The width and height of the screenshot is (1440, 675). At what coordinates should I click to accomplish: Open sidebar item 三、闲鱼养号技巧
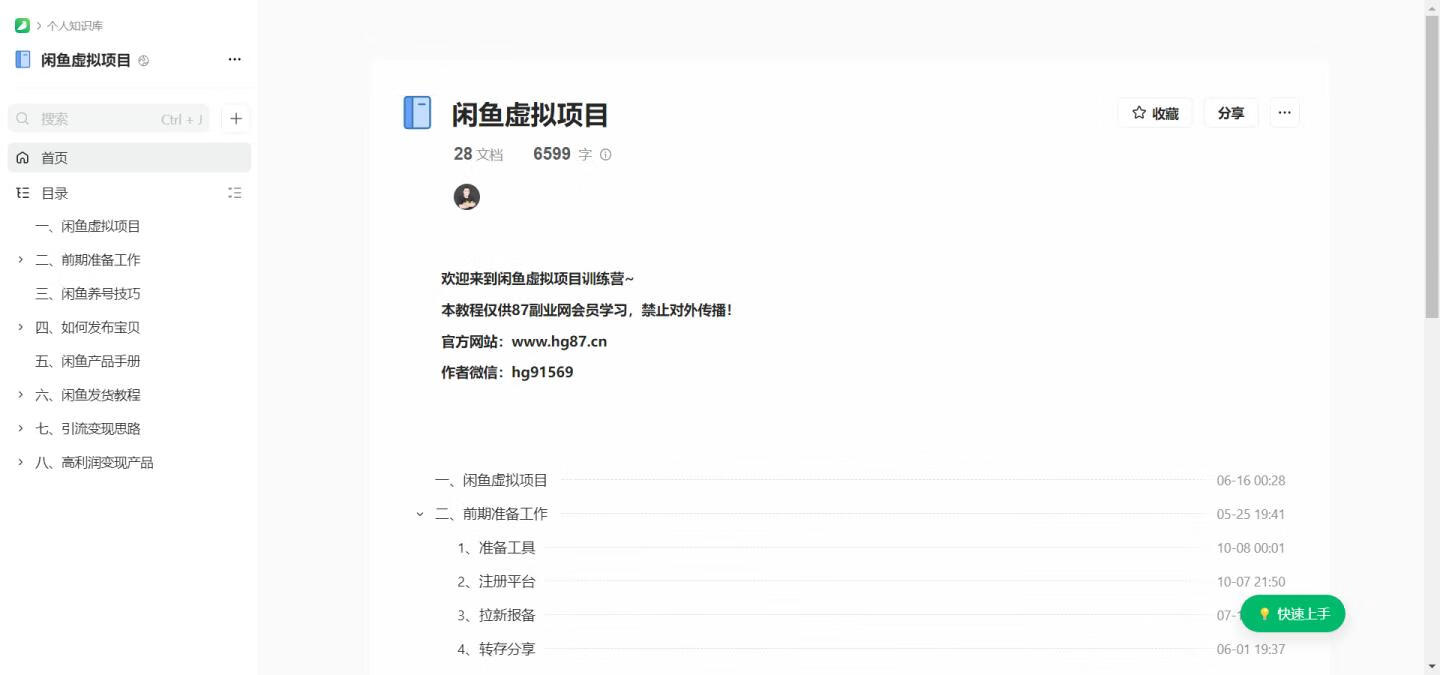88,294
